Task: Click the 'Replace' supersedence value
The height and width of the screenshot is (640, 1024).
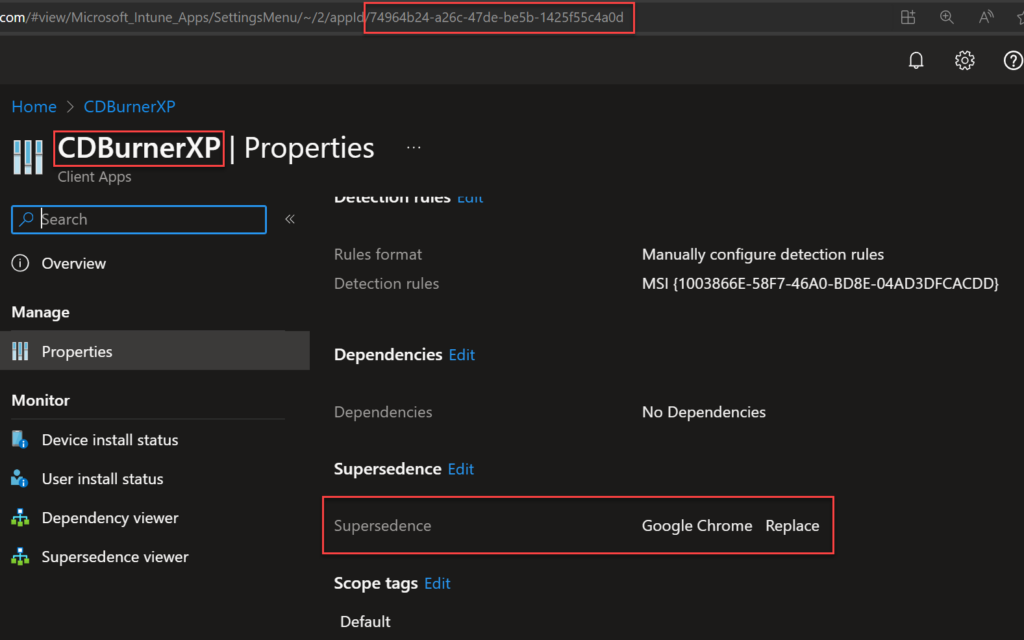Action: click(792, 526)
